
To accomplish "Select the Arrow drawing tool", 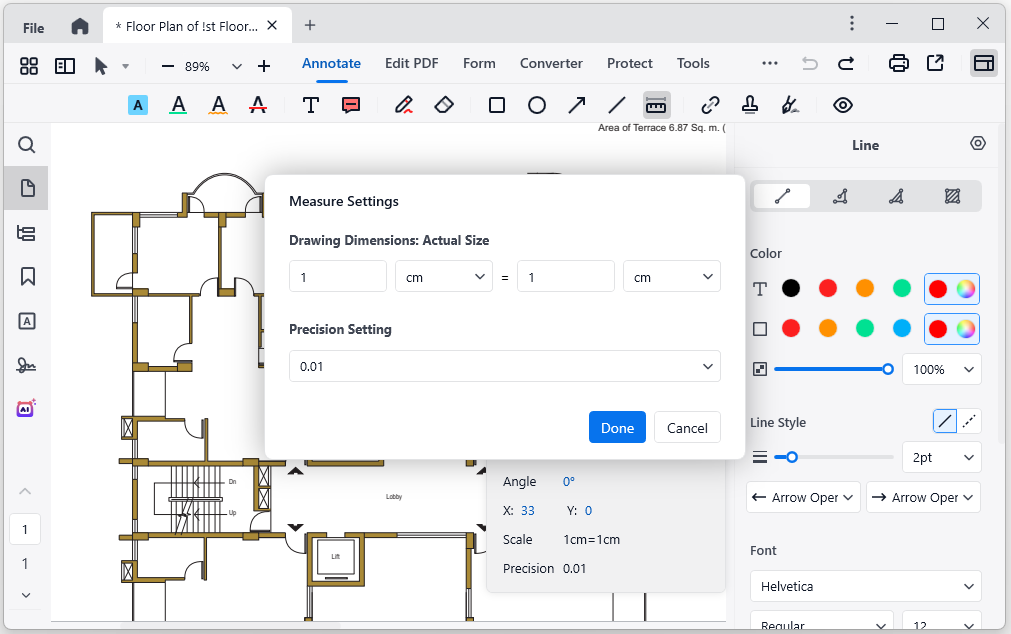I will (577, 104).
